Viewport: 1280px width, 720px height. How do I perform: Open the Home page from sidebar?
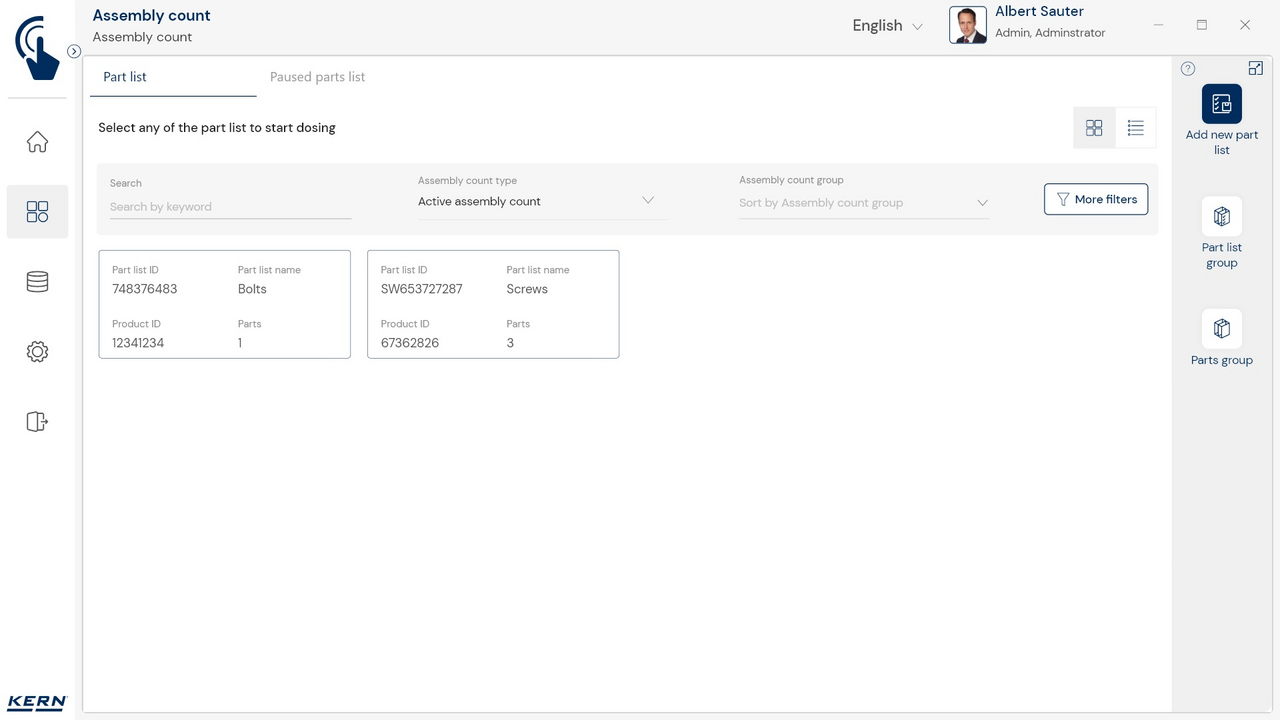click(x=37, y=142)
